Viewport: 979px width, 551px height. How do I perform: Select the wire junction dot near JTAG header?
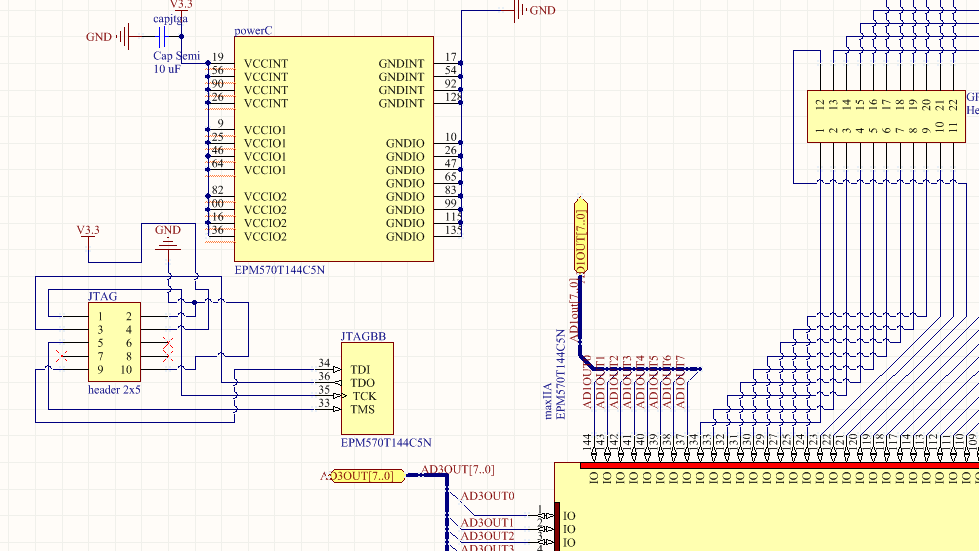[x=194, y=303]
